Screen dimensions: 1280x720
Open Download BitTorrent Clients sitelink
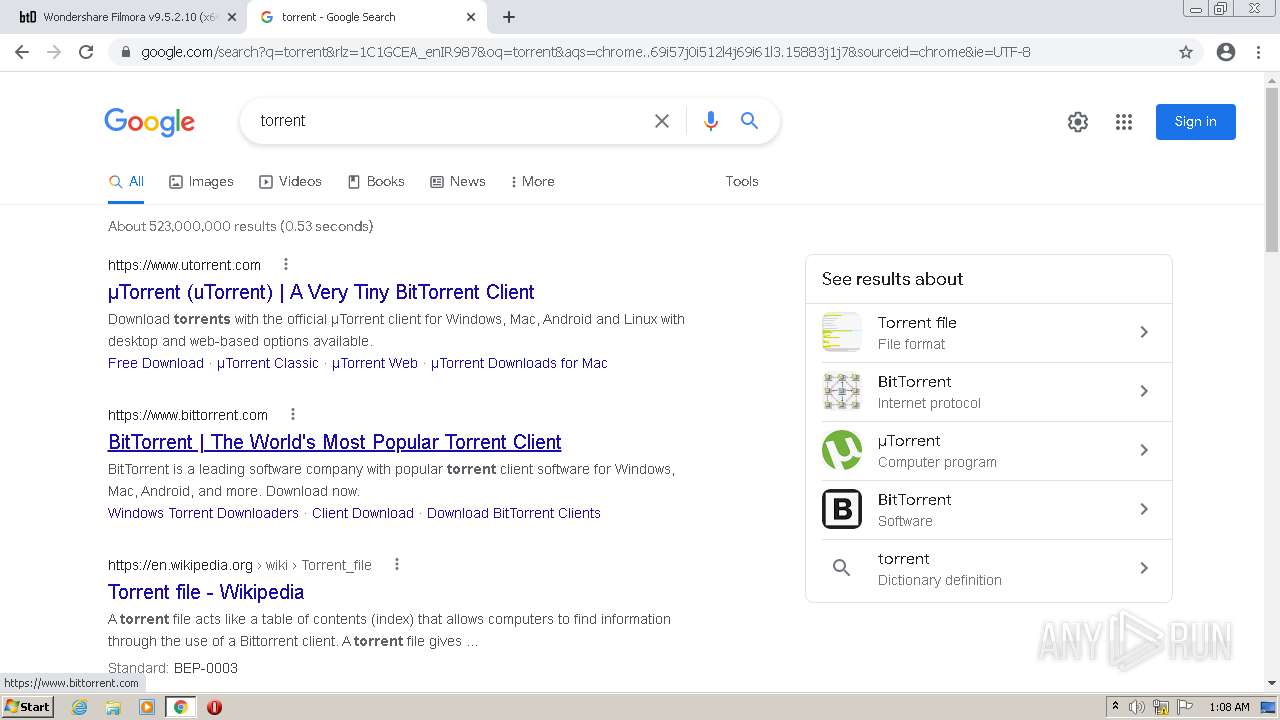(514, 513)
